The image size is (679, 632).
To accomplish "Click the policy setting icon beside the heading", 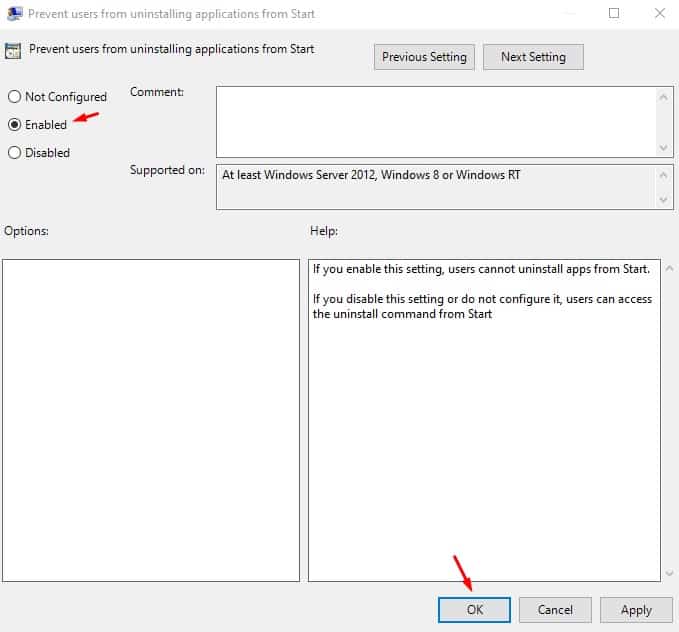I will point(13,51).
